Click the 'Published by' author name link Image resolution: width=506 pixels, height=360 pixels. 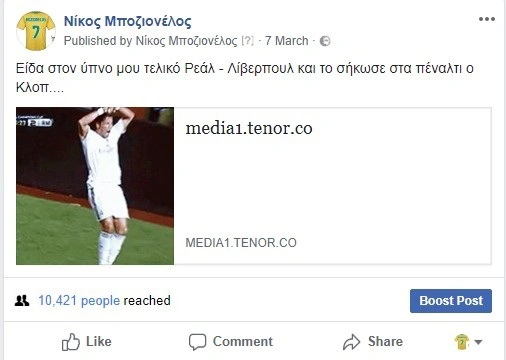[x=186, y=41]
